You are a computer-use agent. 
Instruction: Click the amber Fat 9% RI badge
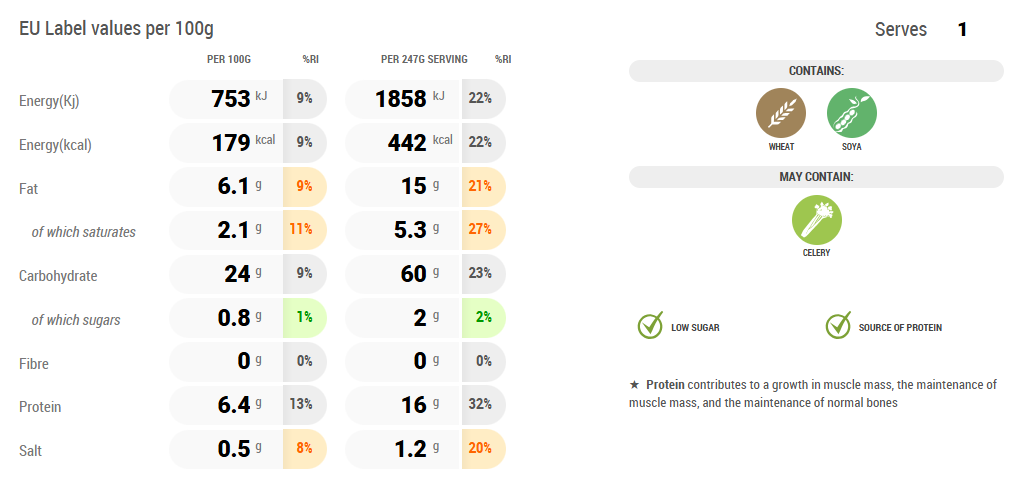point(304,187)
